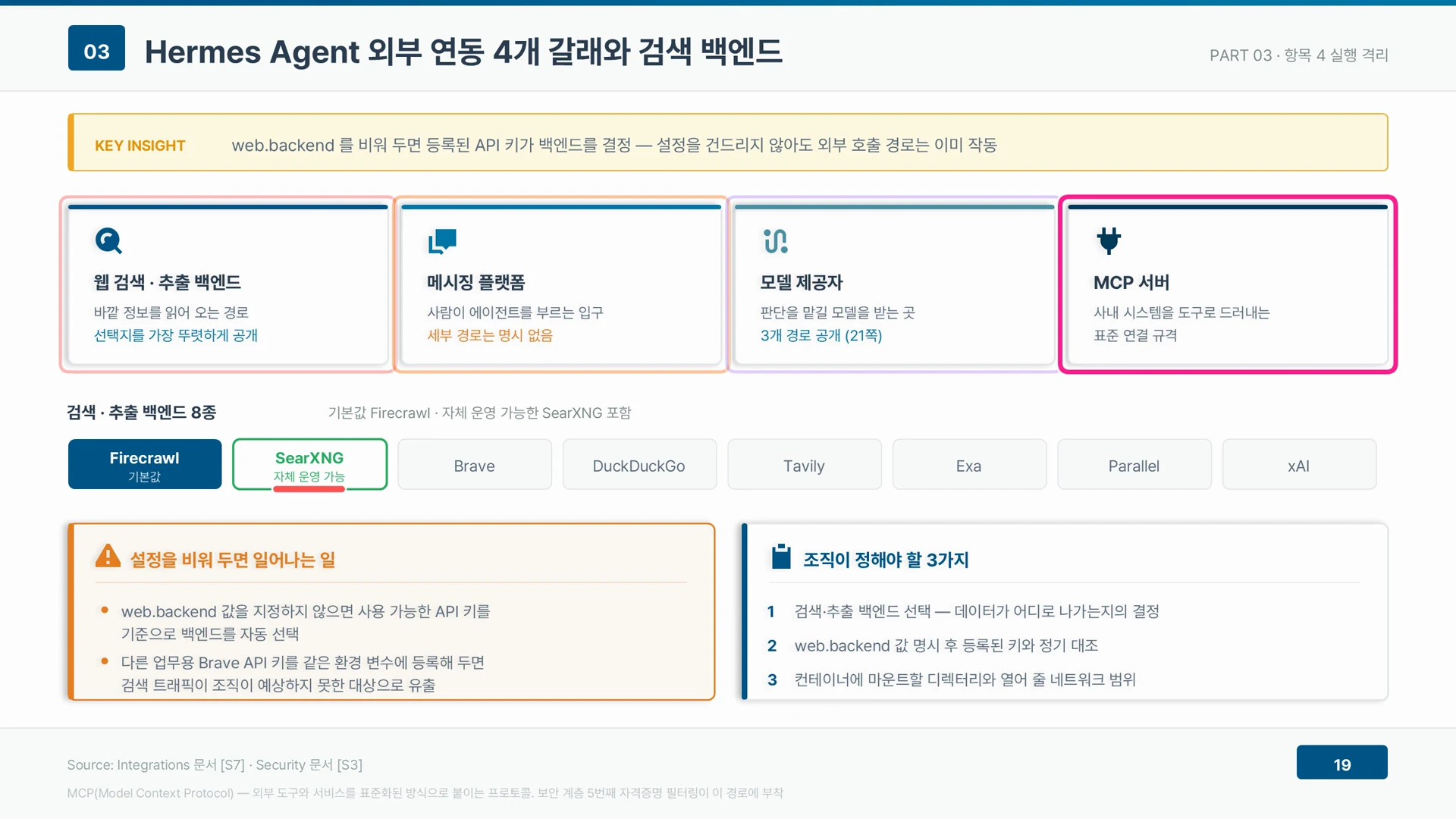Image resolution: width=1456 pixels, height=819 pixels.
Task: Click the 03 section number badge
Action: click(96, 48)
